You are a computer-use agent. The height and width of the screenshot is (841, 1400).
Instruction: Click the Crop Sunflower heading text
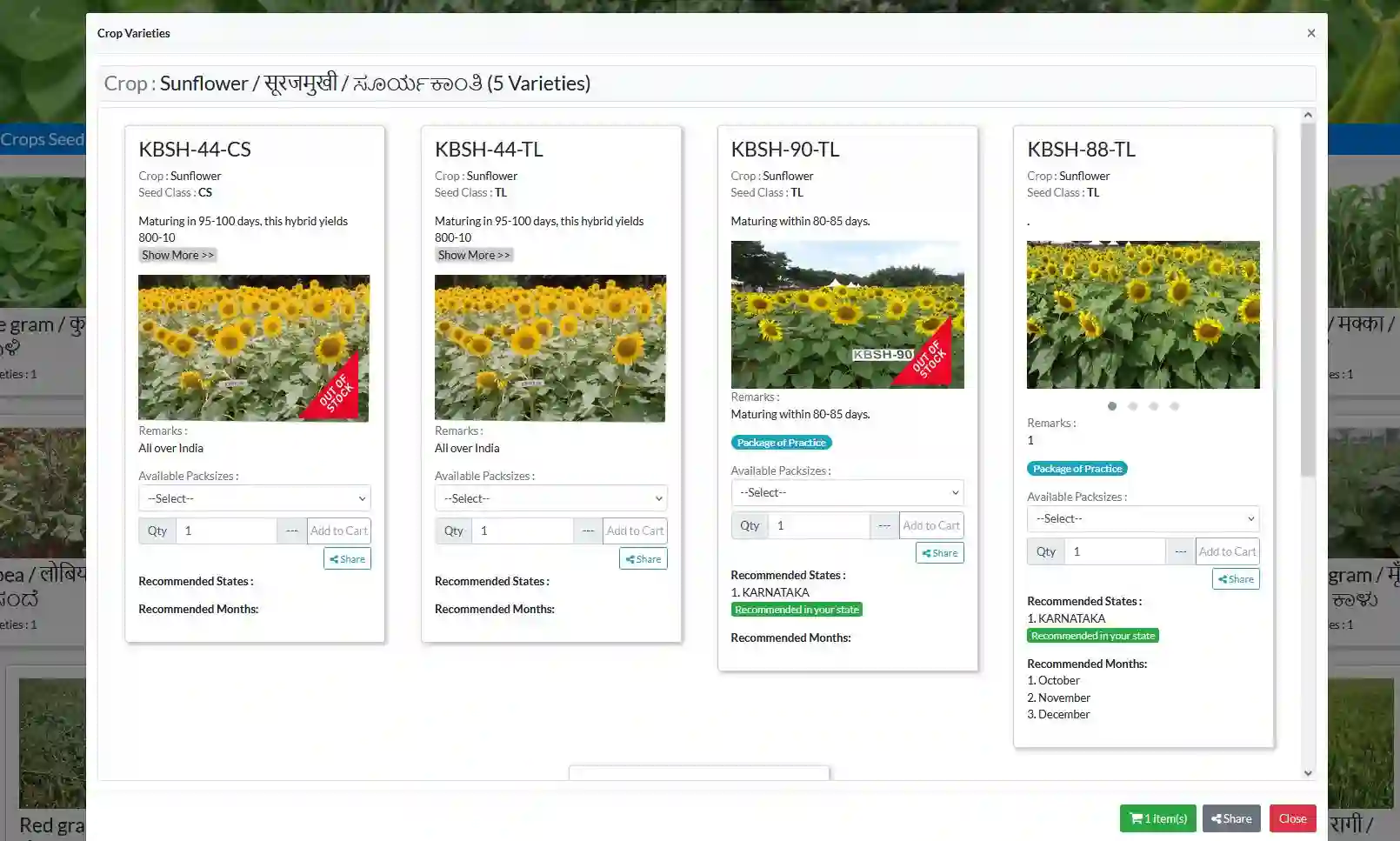[348, 83]
